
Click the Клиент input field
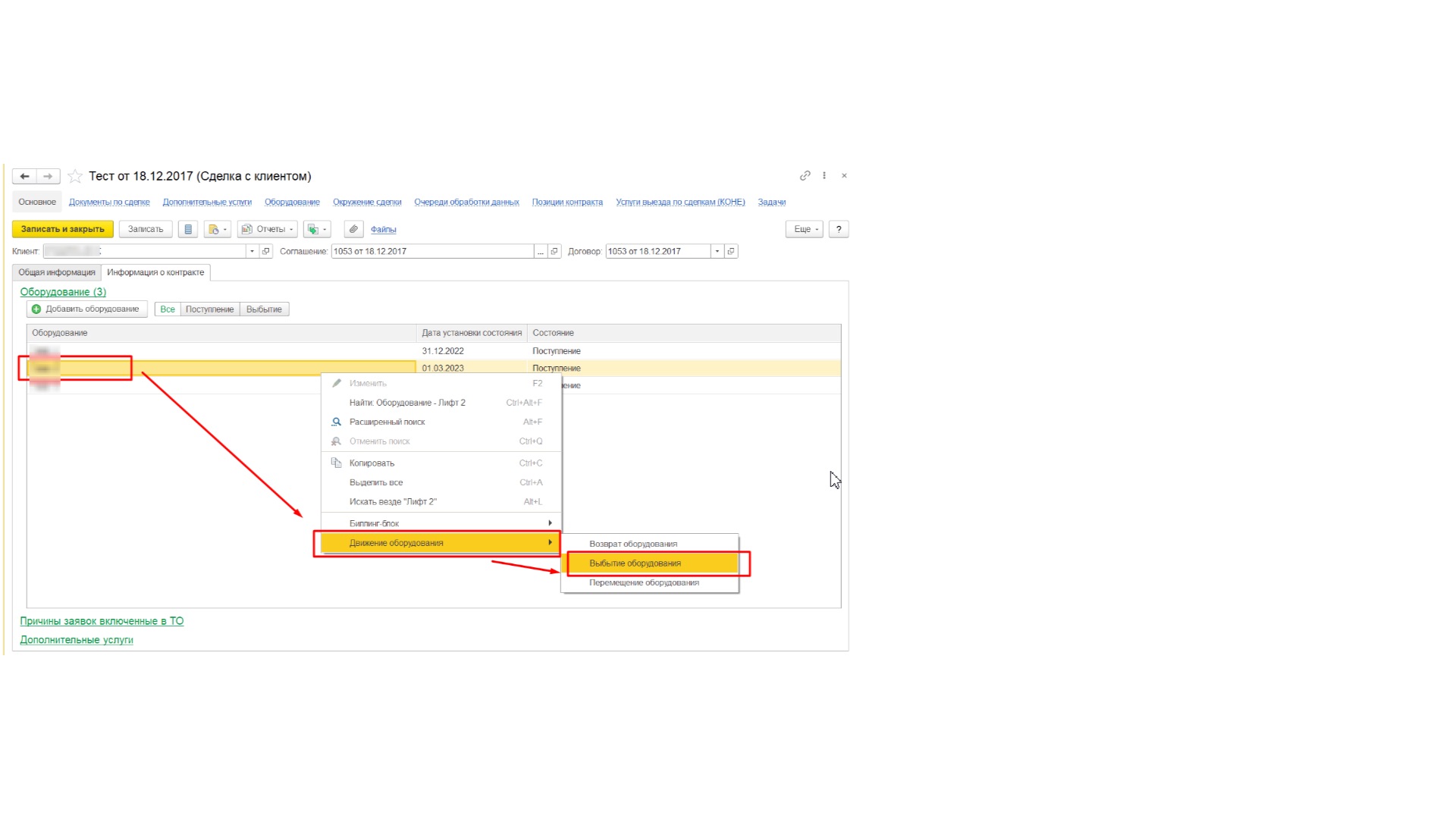click(x=144, y=251)
